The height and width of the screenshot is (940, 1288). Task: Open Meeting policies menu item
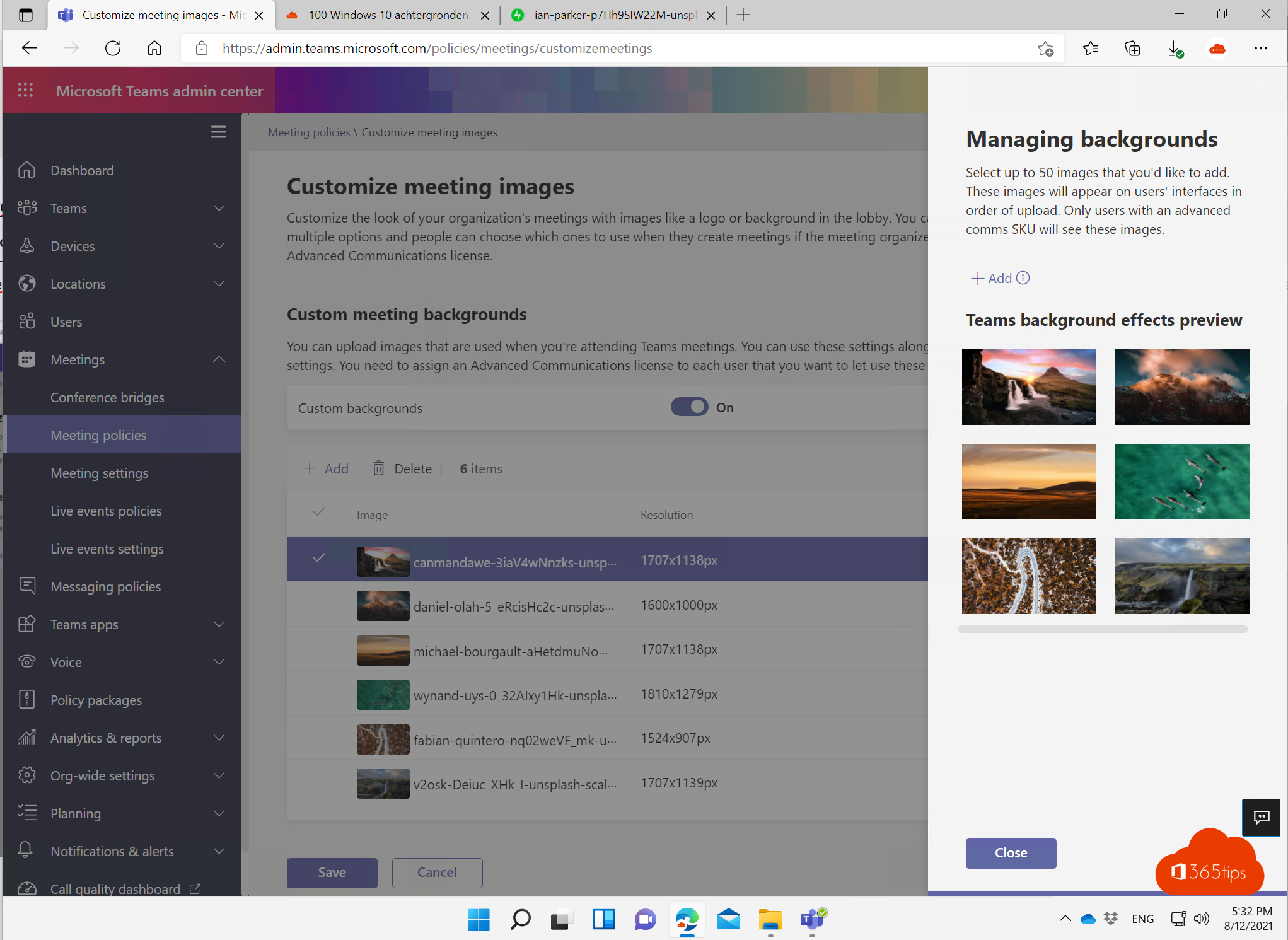click(x=98, y=434)
